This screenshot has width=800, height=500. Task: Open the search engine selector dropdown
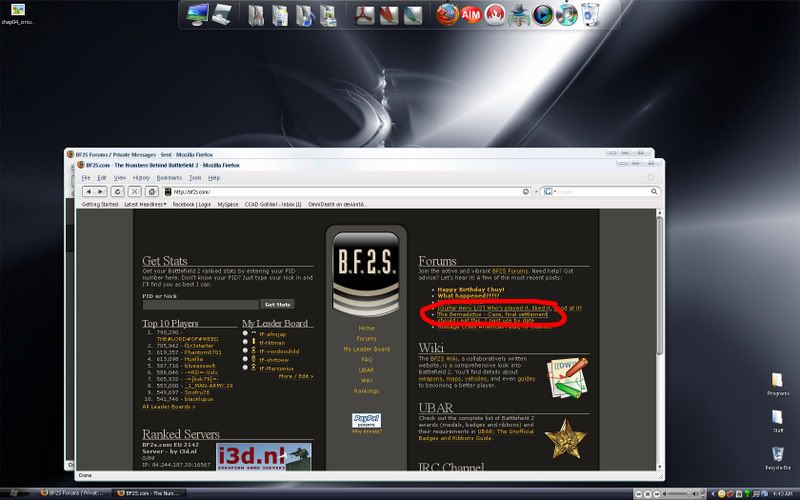click(549, 192)
